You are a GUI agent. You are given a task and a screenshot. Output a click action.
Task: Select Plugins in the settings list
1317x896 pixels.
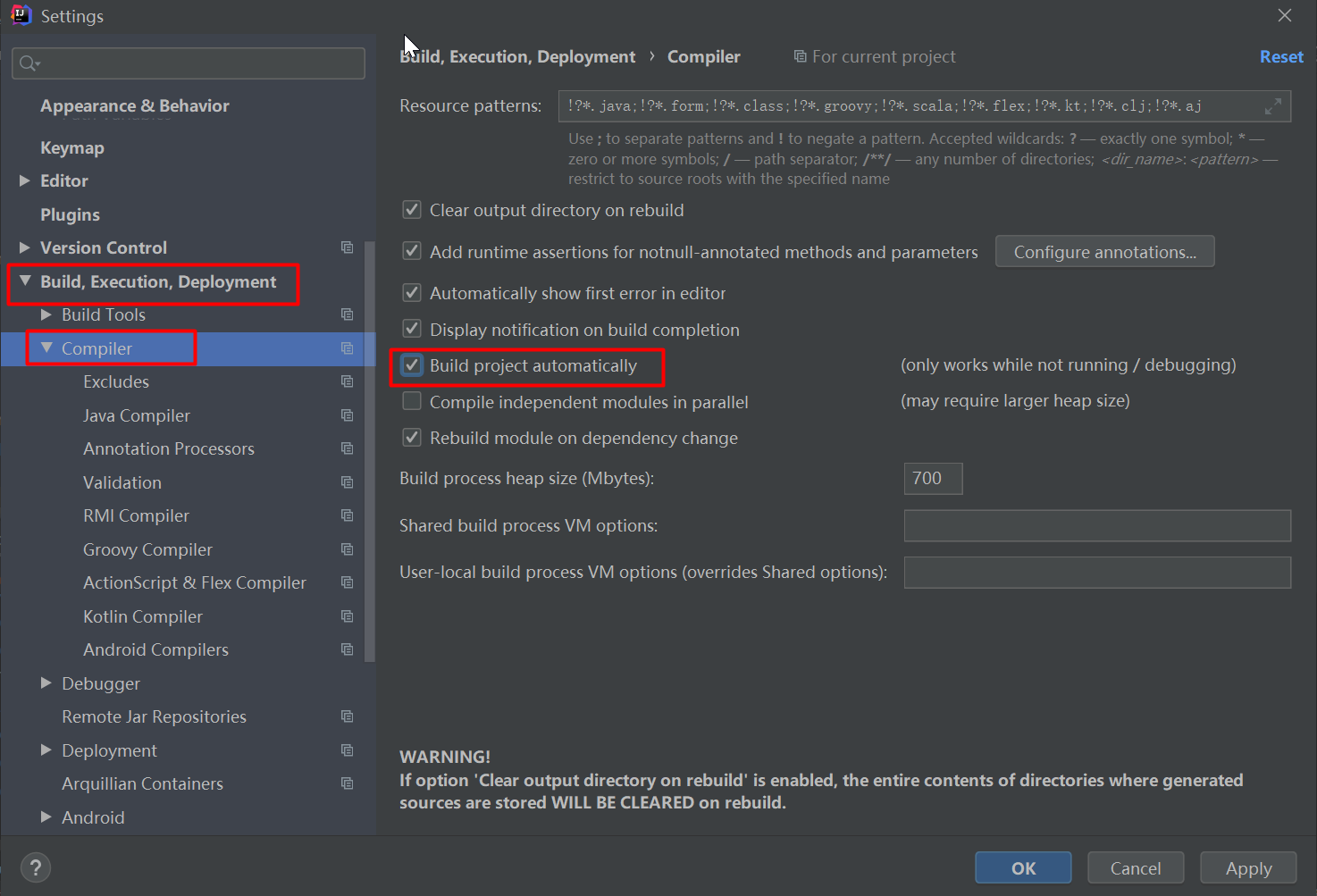(x=70, y=214)
